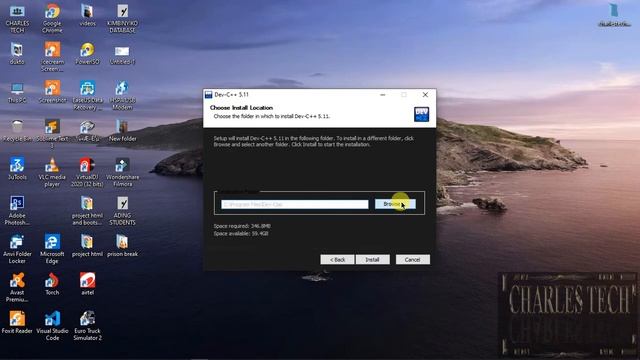
Task: Select the VirtualDJ 2020 shortcut
Action: (x=87, y=172)
